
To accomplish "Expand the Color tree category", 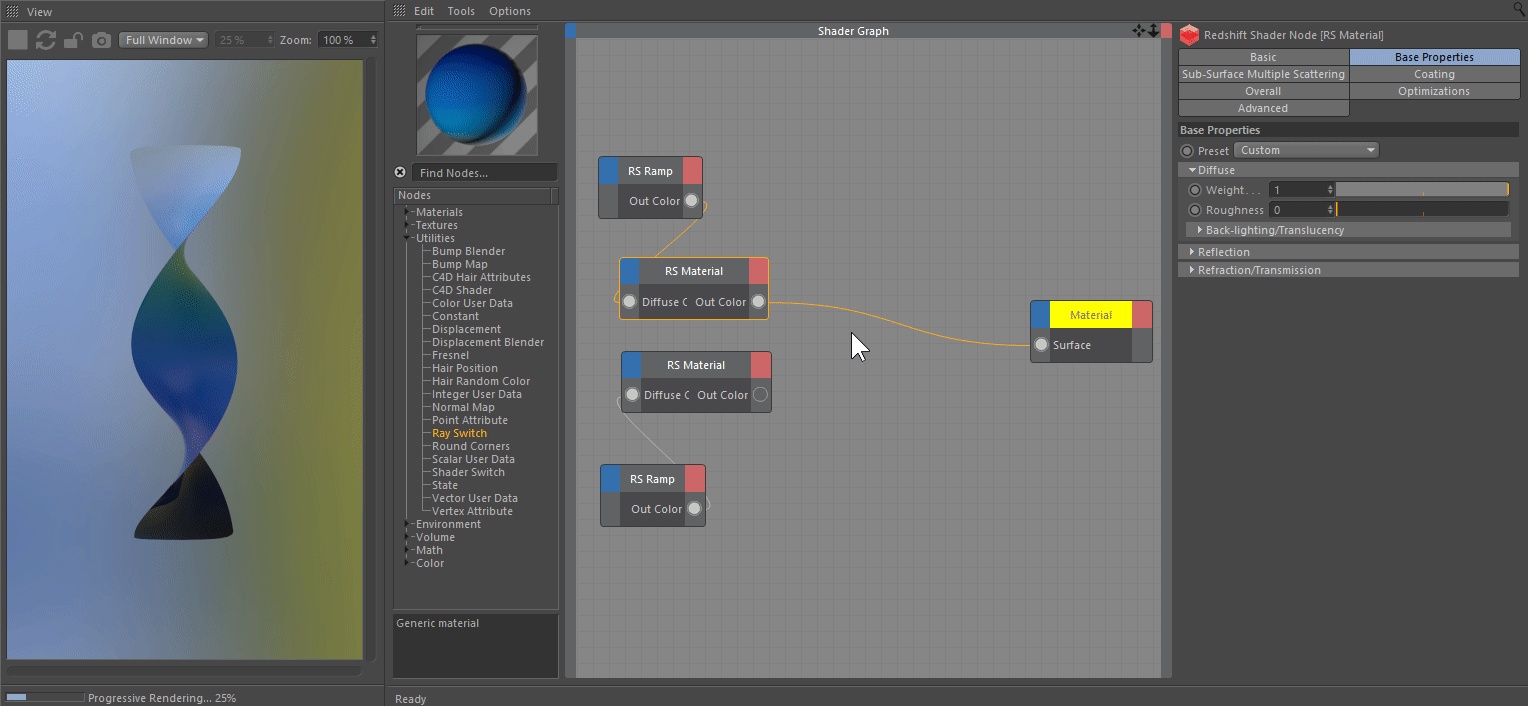I will click(408, 563).
